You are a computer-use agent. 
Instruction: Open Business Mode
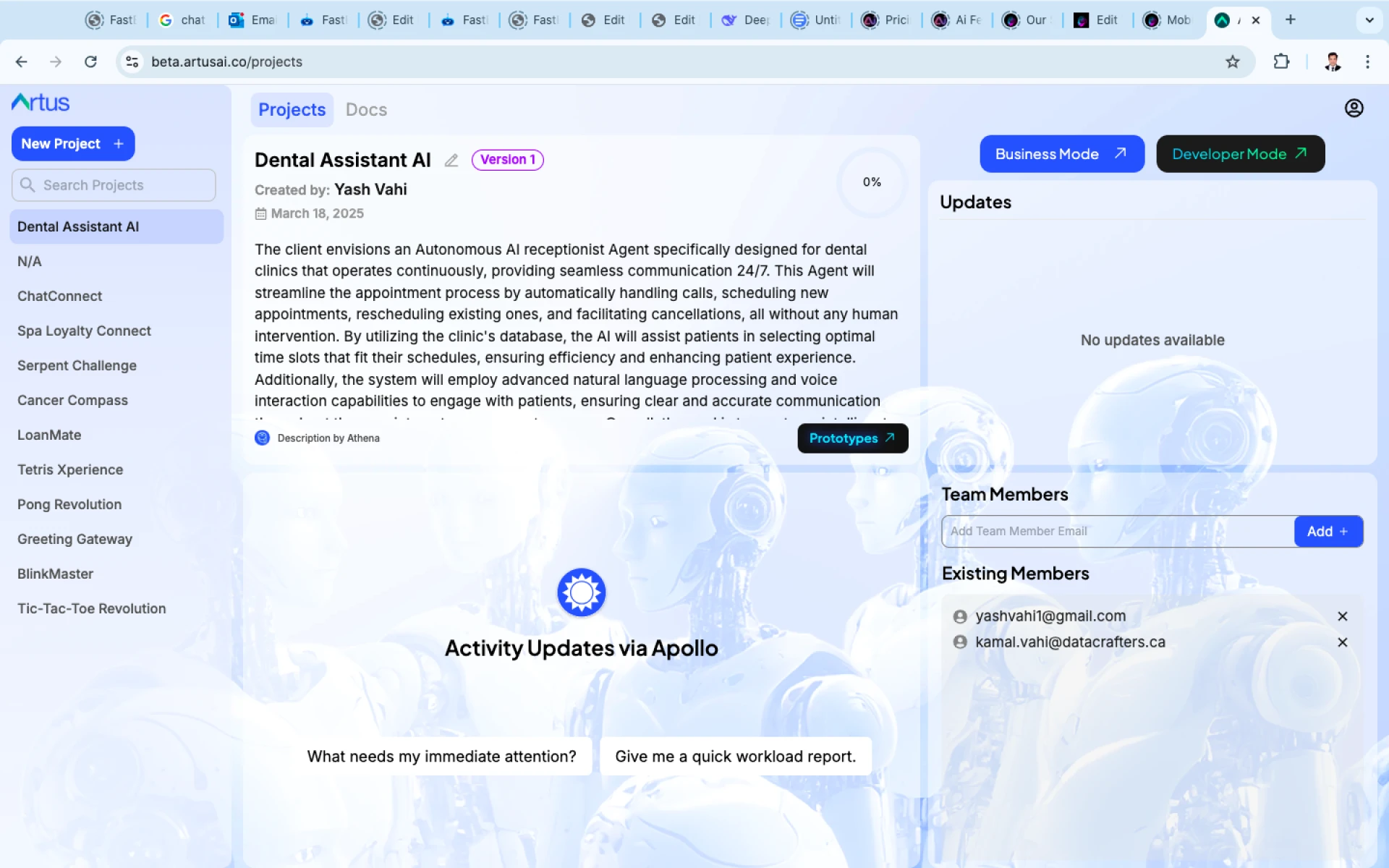(1061, 154)
